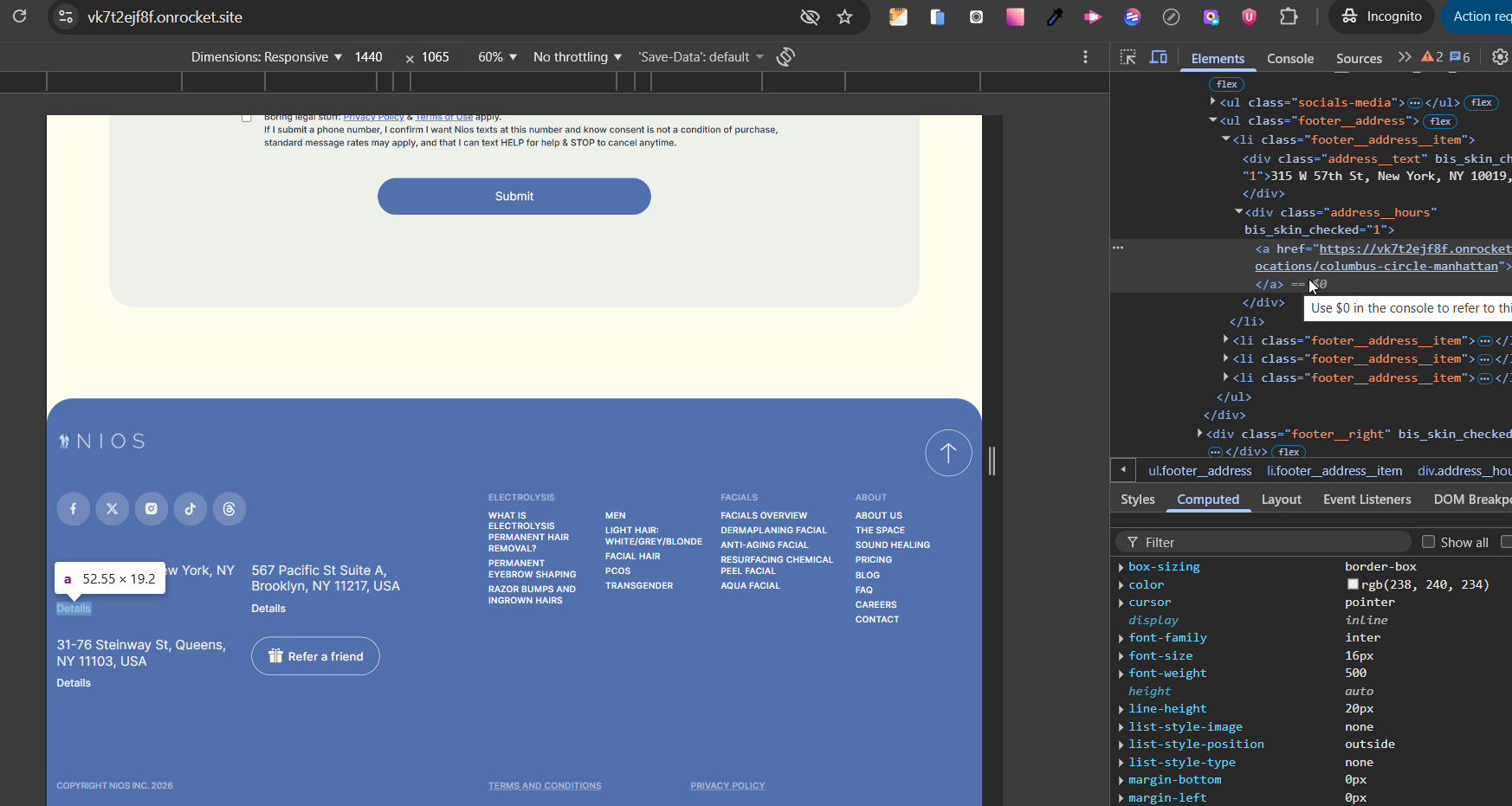Open DevTools settings gear
1512x806 pixels.
(x=1500, y=57)
